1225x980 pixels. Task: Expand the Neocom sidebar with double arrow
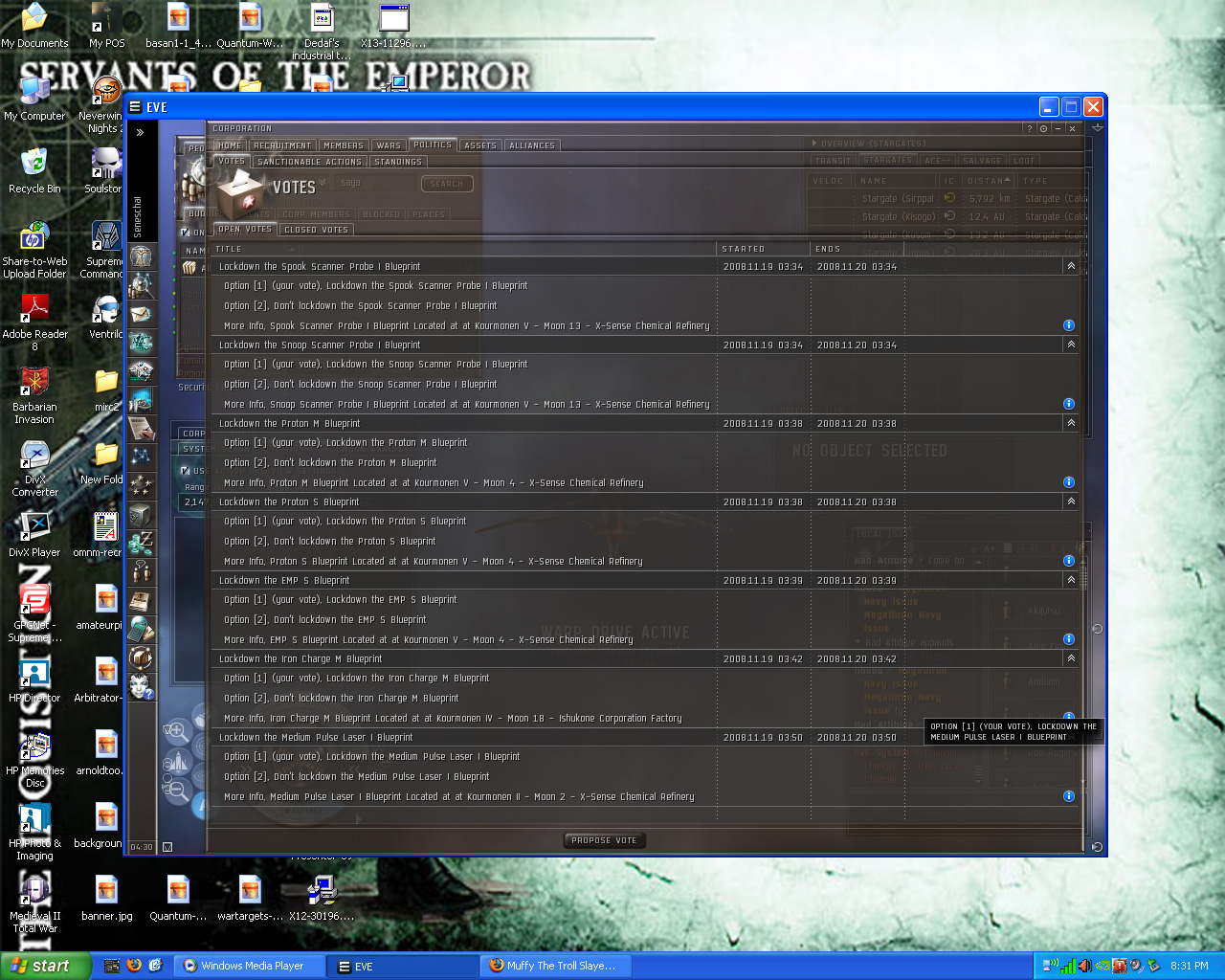tap(141, 133)
